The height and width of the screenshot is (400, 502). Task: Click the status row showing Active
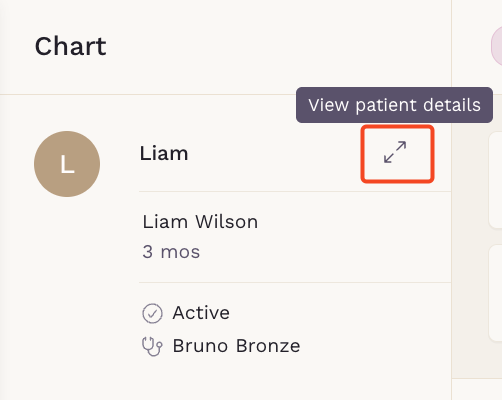[295, 313]
